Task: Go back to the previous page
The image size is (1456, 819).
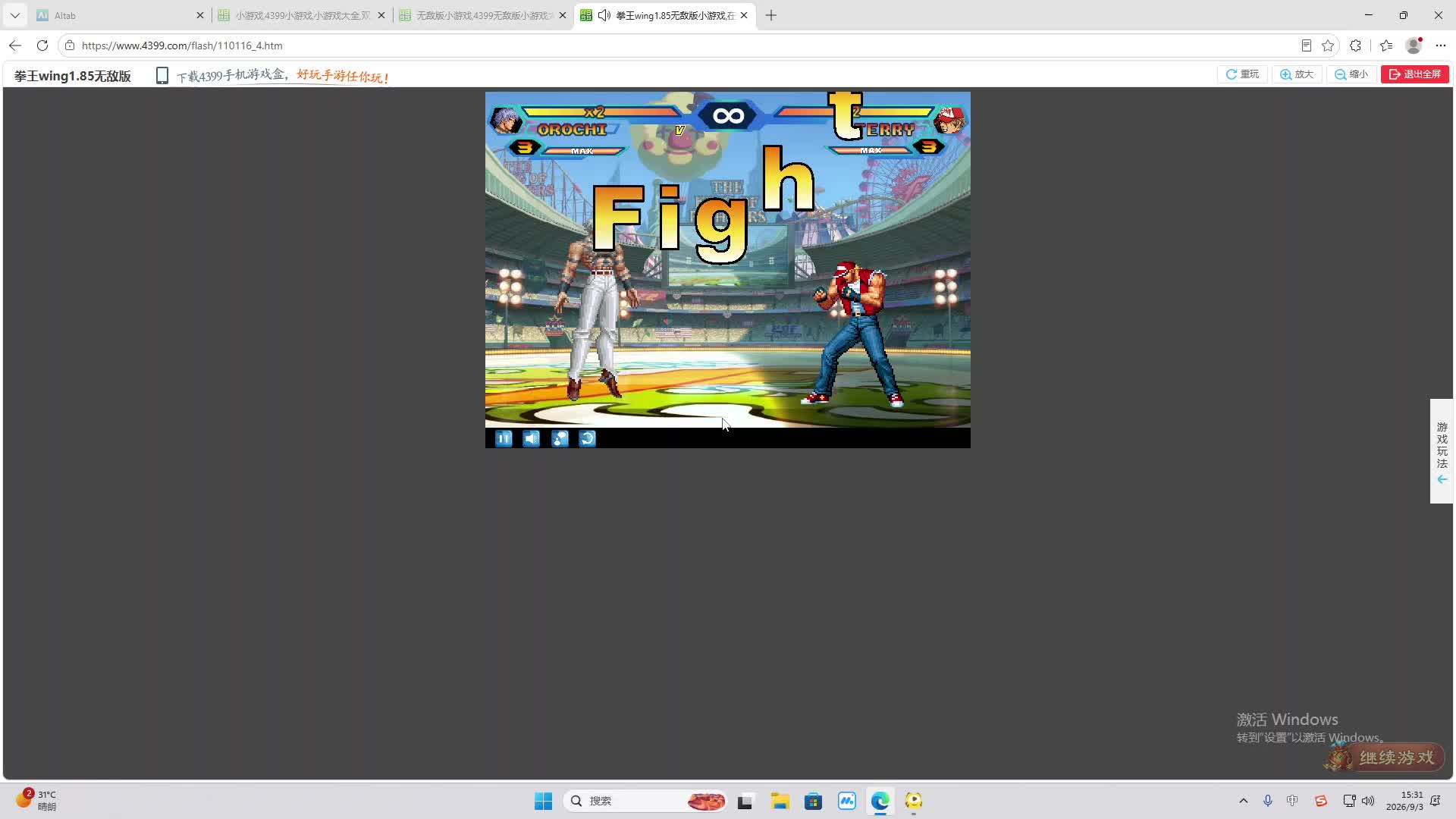Action: [15, 45]
